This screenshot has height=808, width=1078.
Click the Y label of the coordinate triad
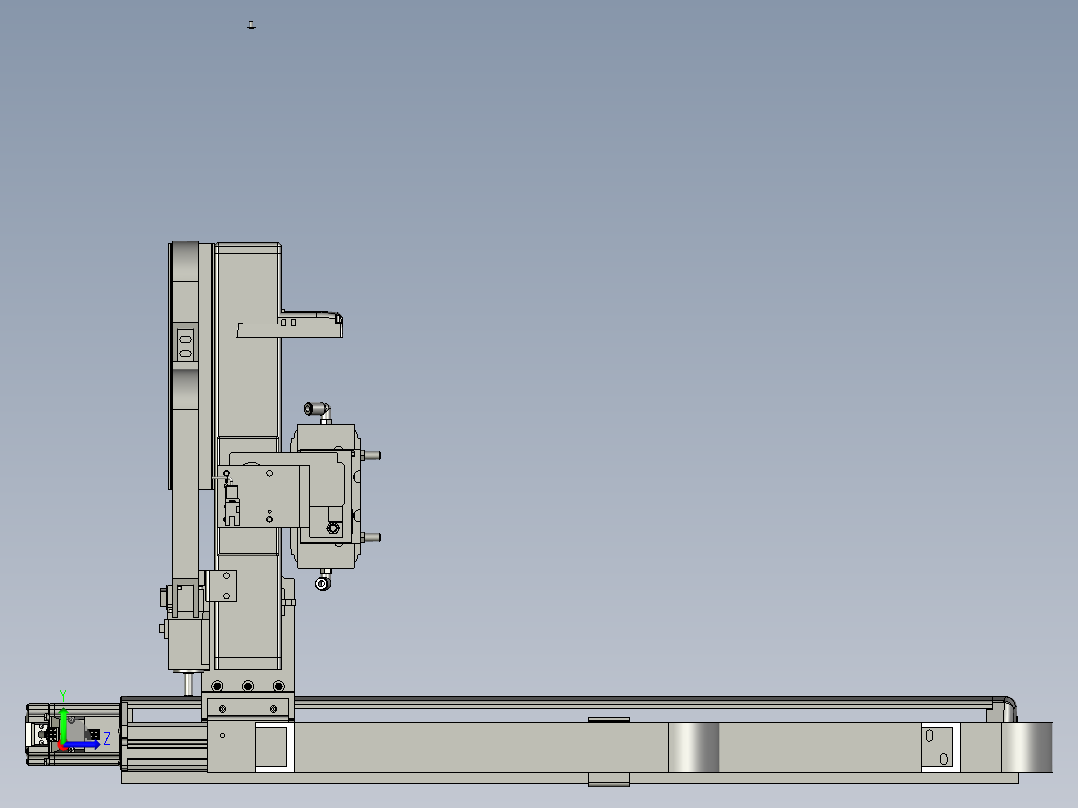pyautogui.click(x=63, y=696)
